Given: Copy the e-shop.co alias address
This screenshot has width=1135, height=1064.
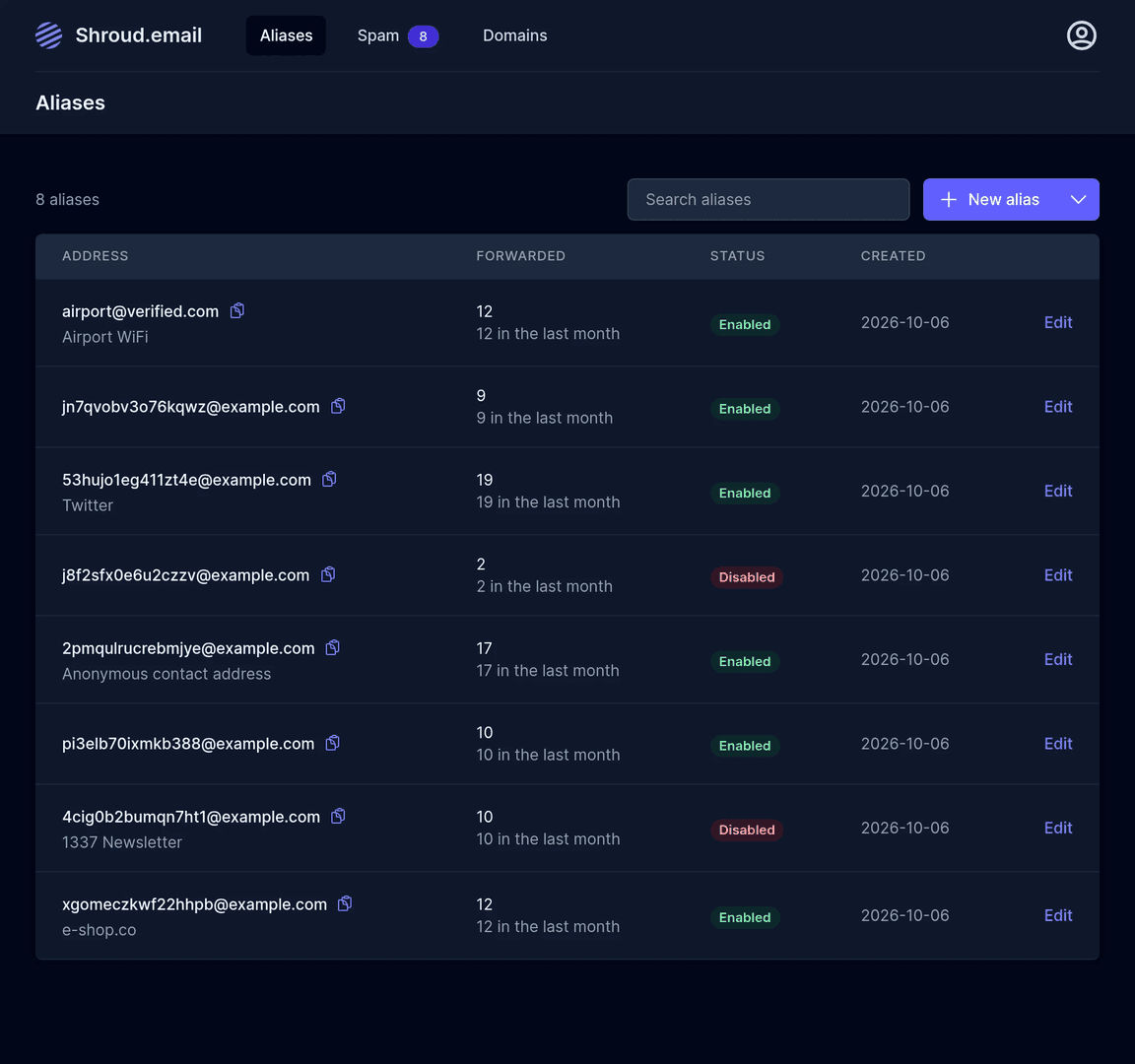Looking at the screenshot, I should click(x=345, y=904).
